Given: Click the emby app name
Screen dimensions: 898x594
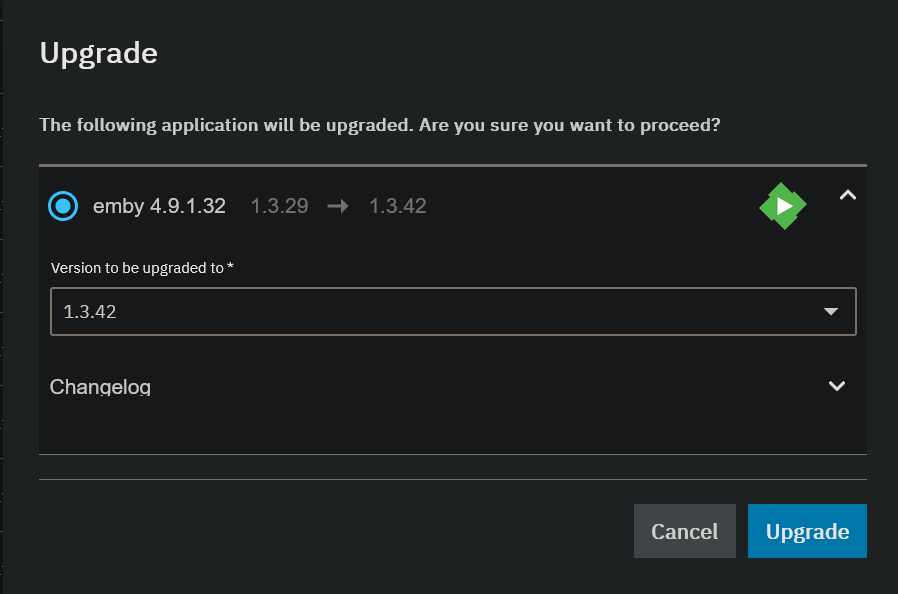Looking at the screenshot, I should [118, 206].
